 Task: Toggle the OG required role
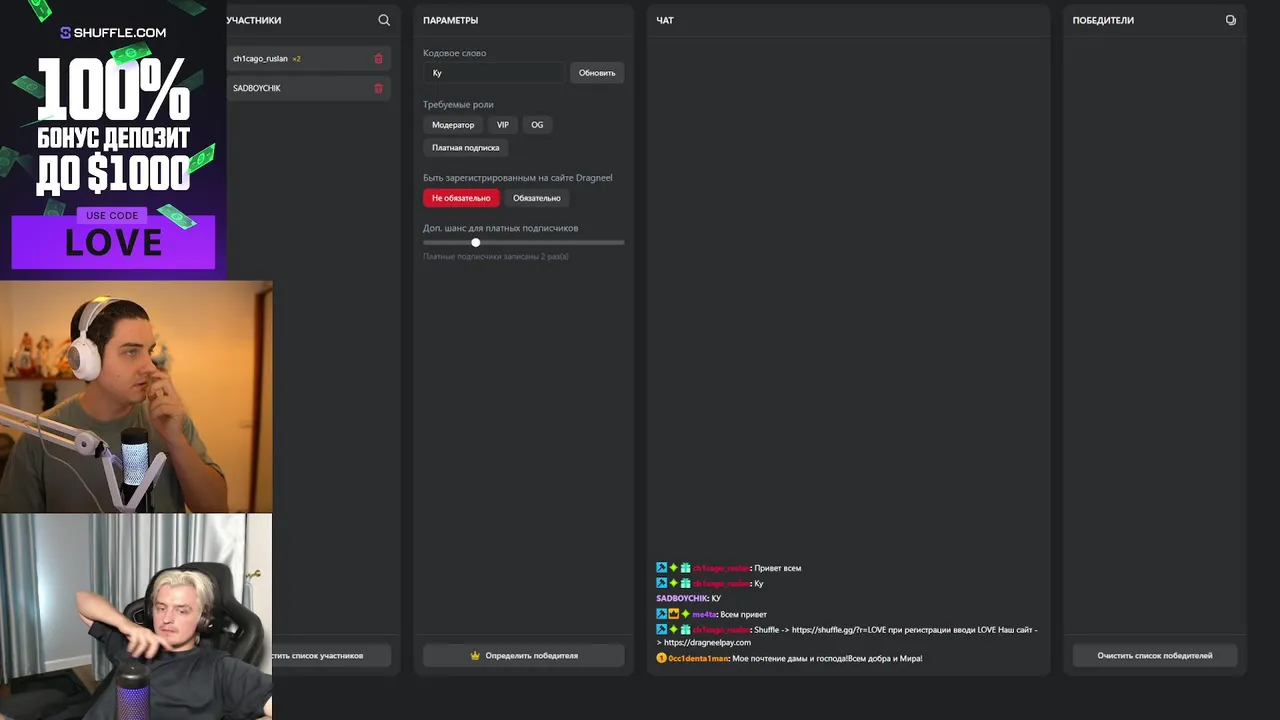pos(537,125)
